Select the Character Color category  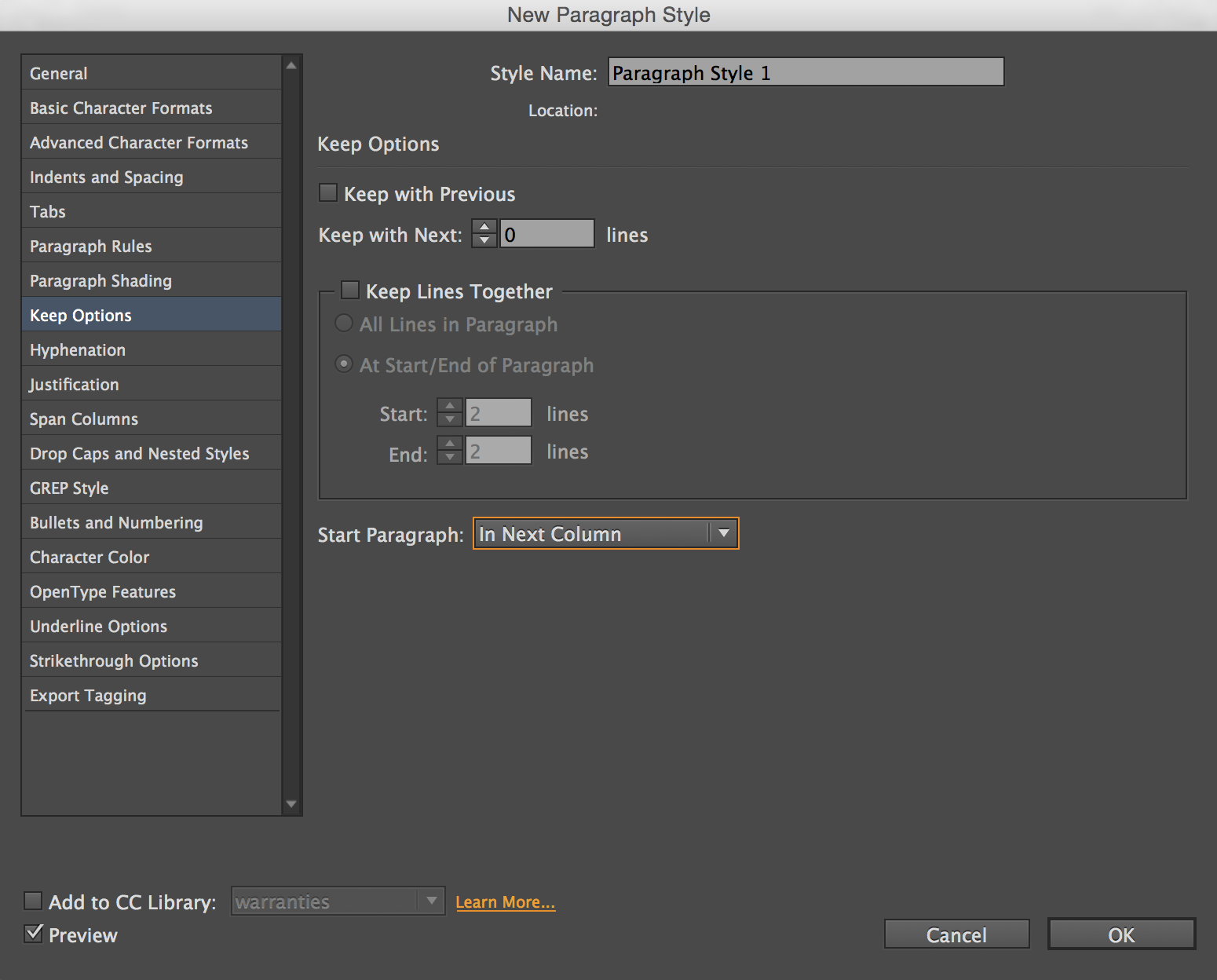coord(90,558)
